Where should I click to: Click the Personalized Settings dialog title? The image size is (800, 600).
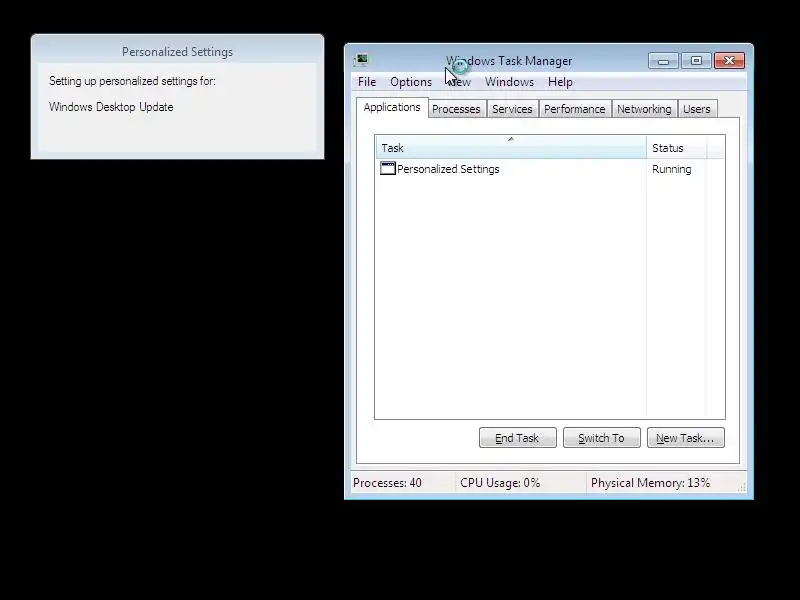(x=177, y=52)
